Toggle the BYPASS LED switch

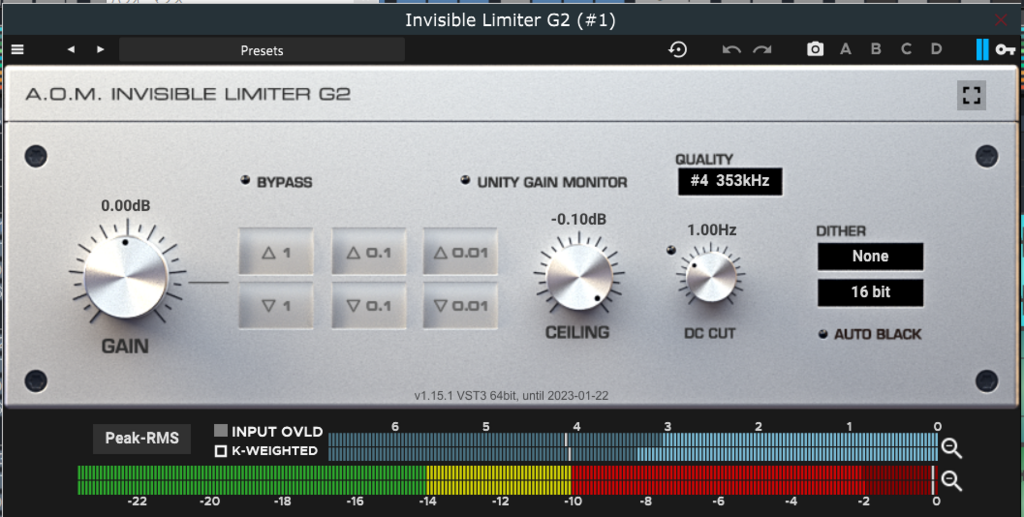245,181
